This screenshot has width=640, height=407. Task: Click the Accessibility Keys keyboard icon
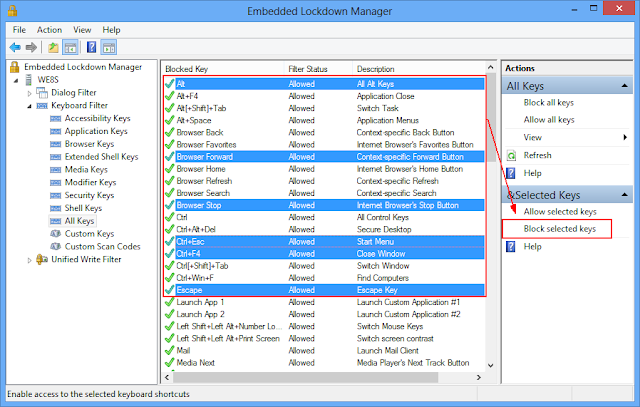(x=56, y=118)
